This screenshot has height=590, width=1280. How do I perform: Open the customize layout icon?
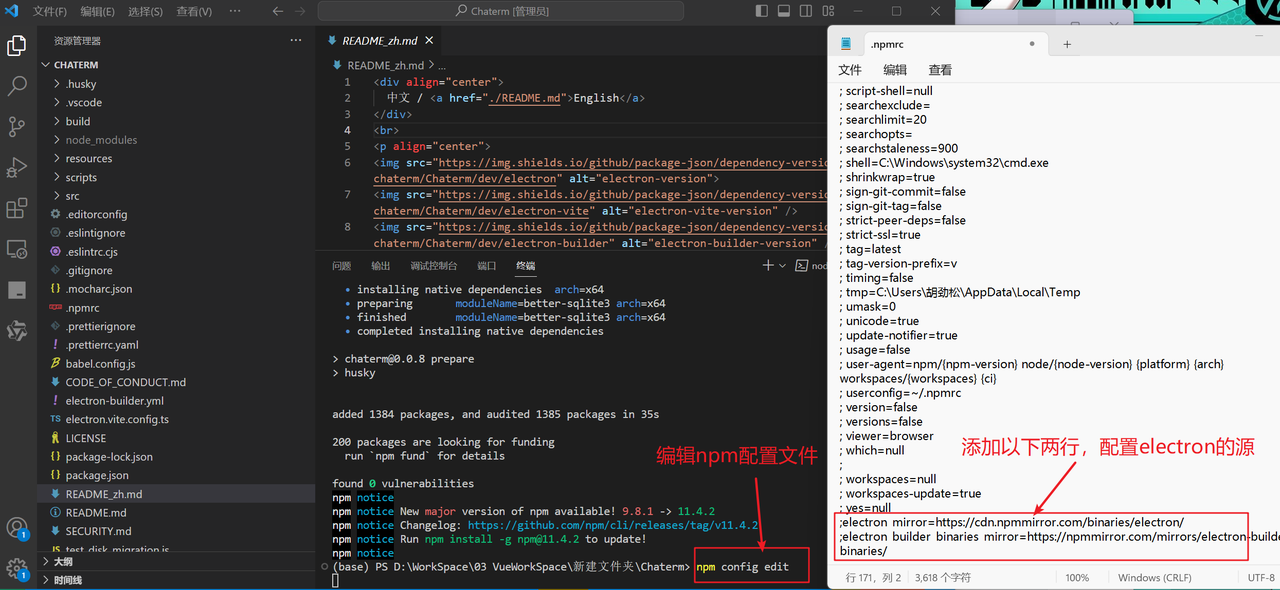(x=826, y=11)
